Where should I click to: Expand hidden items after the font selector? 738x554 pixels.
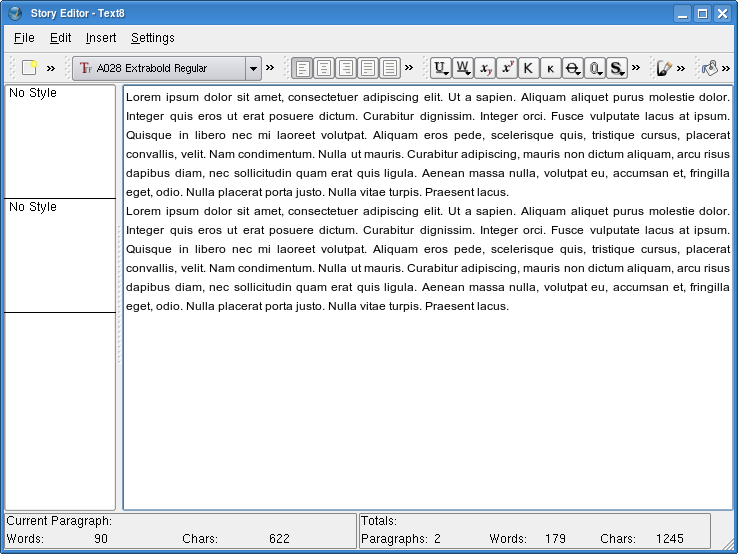point(270,68)
